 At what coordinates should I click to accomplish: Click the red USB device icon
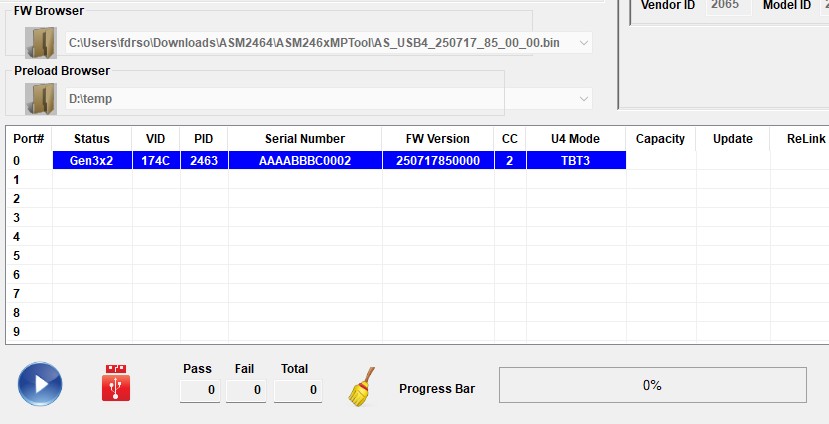click(116, 384)
